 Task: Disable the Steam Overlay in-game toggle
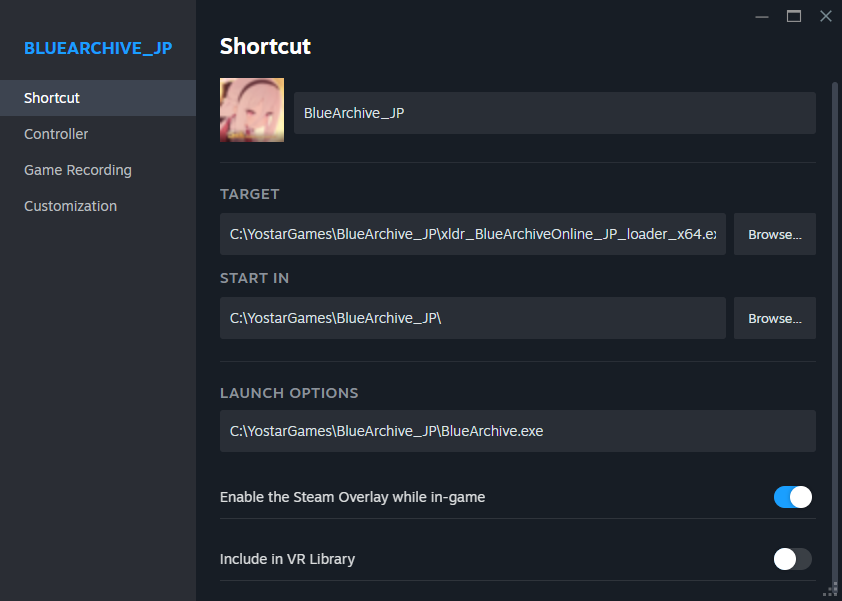click(793, 497)
